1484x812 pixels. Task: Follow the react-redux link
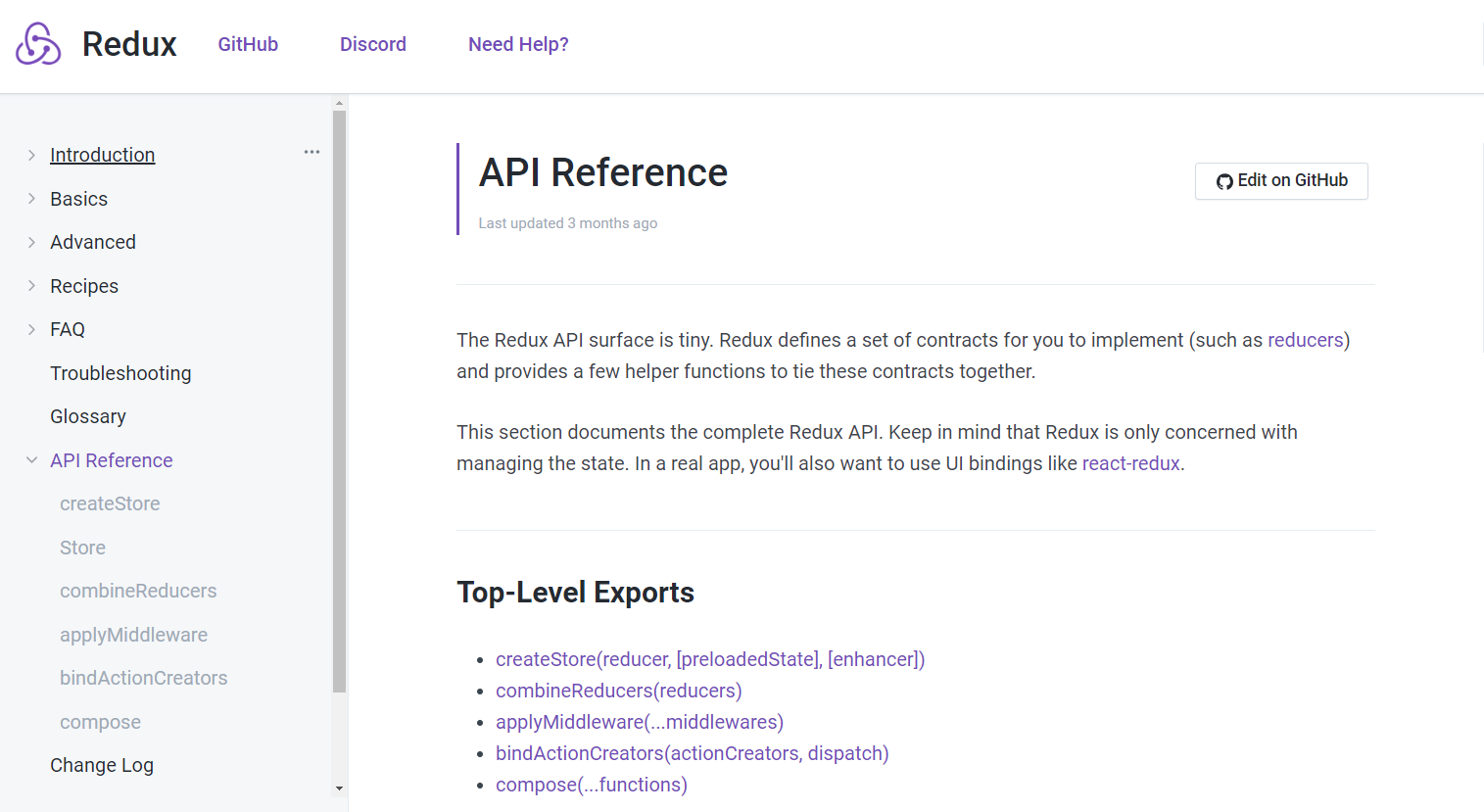1130,463
